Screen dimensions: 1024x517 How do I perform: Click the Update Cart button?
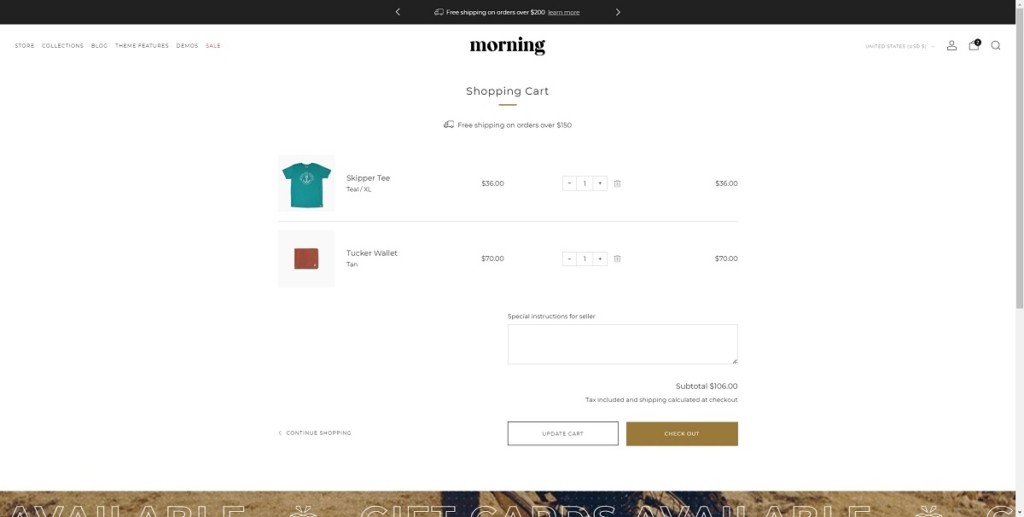coord(562,433)
